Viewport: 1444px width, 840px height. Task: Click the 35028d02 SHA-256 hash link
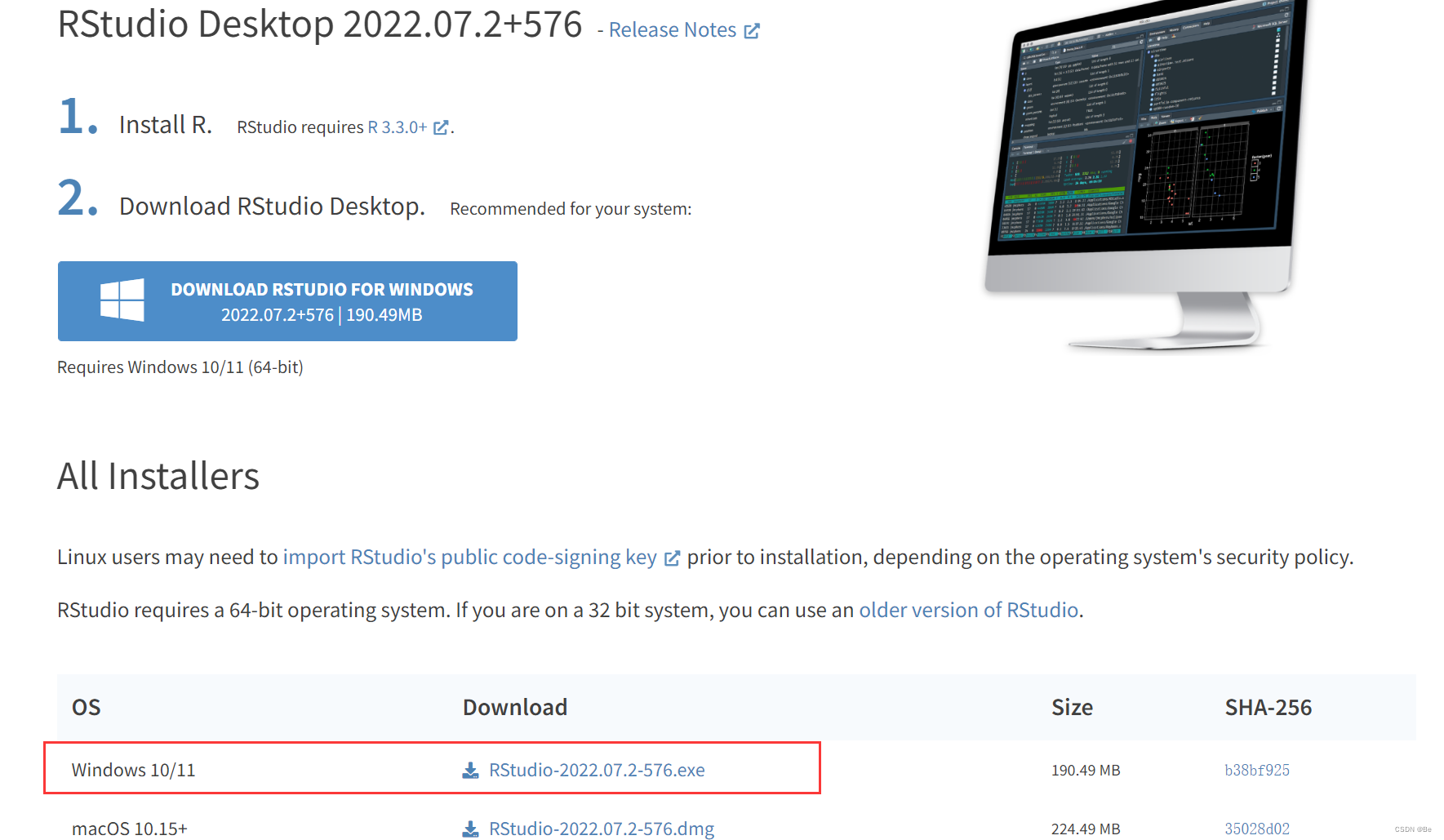pyautogui.click(x=1259, y=829)
